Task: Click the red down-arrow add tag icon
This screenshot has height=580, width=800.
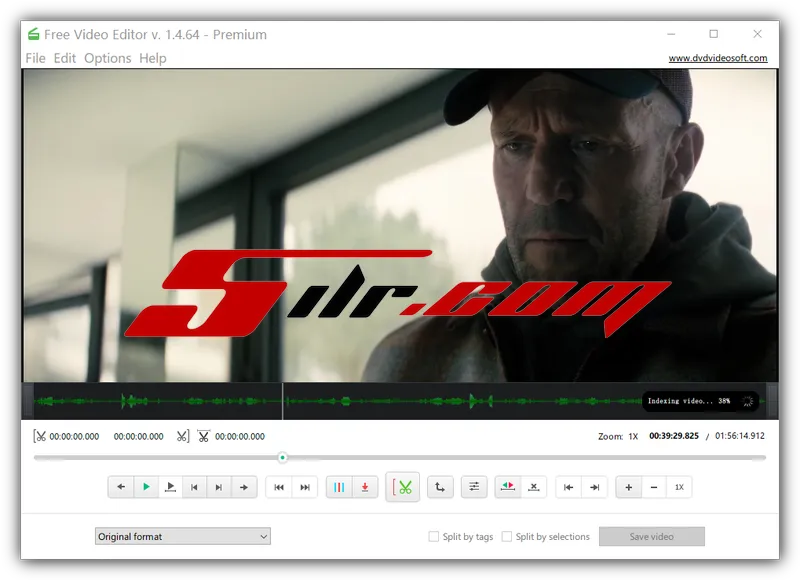Action: tap(365, 487)
